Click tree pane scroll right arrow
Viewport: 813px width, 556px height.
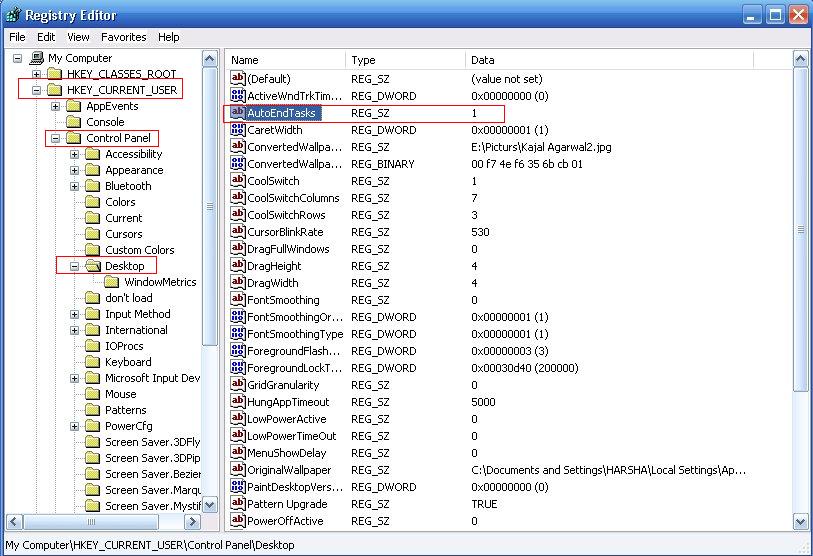coord(192,521)
